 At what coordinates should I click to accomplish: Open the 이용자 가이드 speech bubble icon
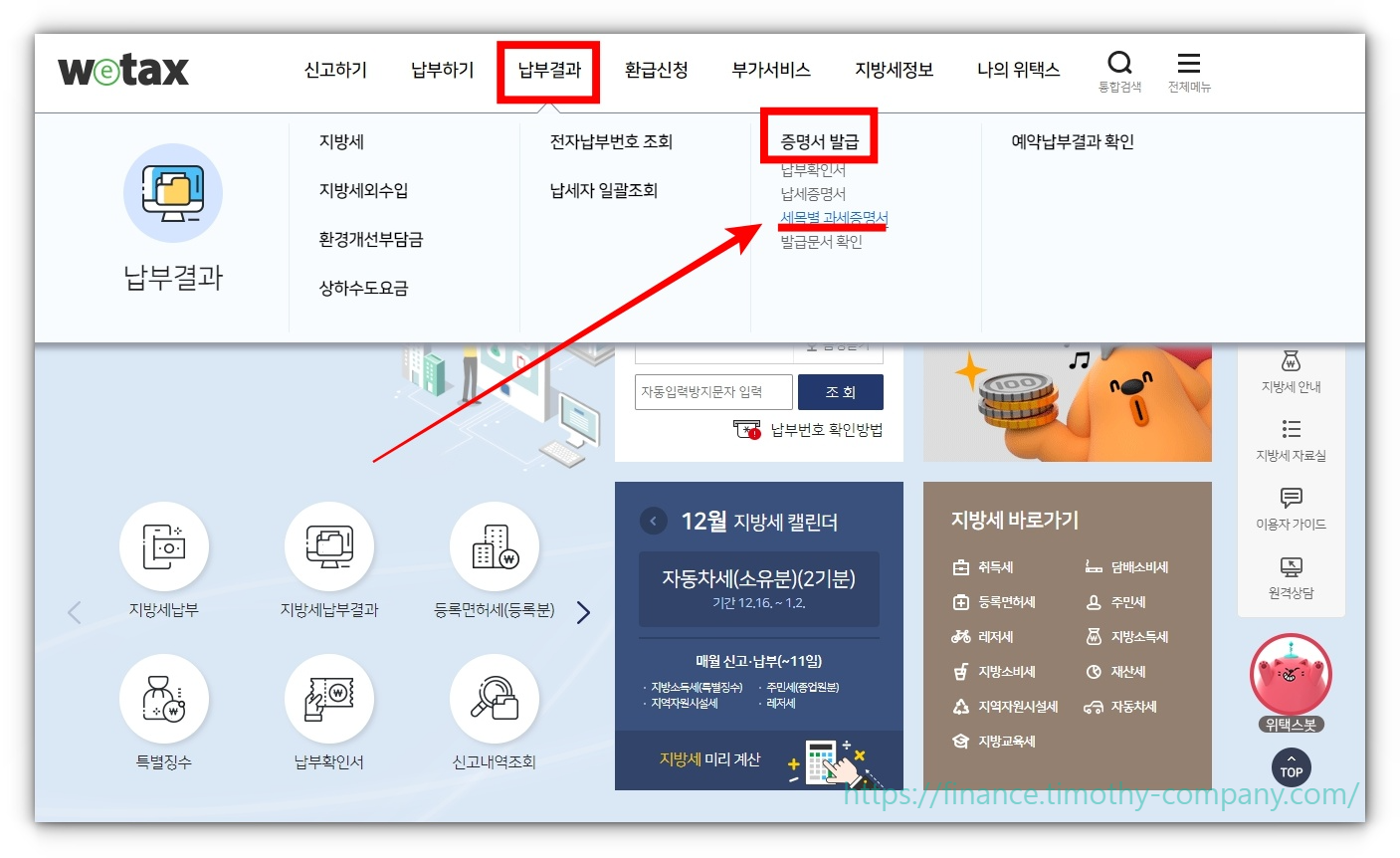(1291, 499)
